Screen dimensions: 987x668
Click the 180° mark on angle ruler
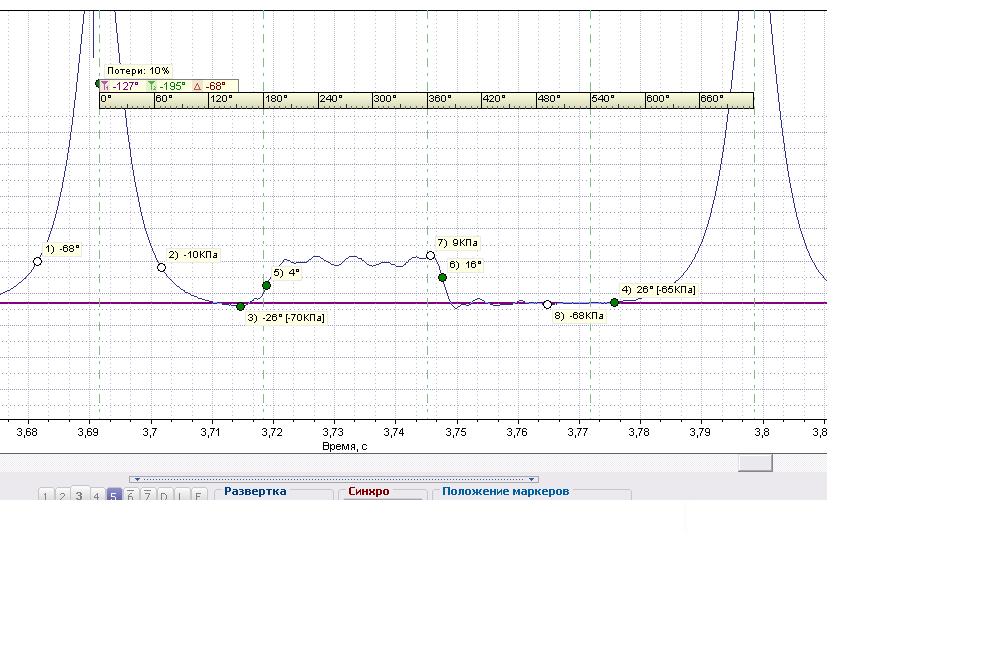click(276, 99)
